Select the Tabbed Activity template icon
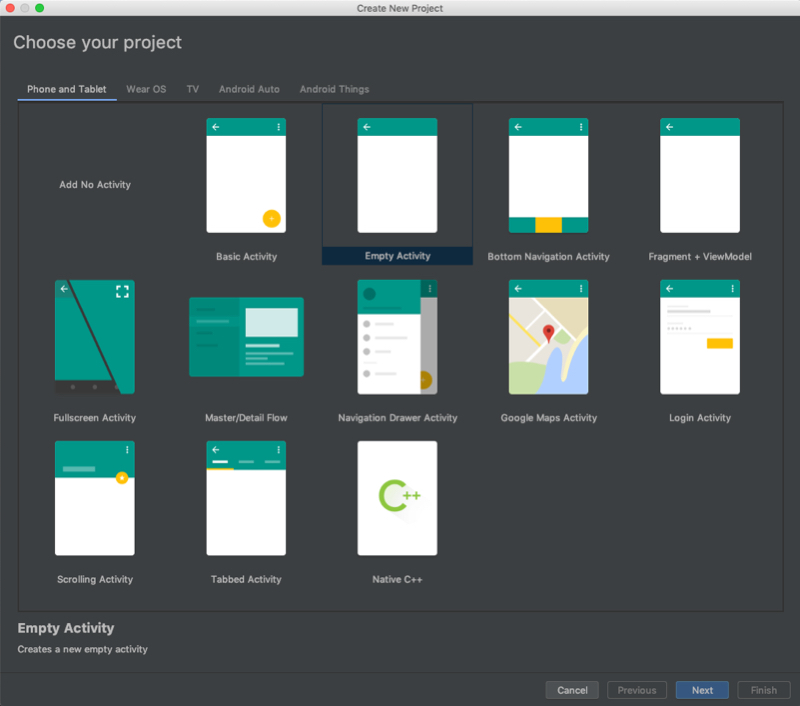The width and height of the screenshot is (800, 706). pyautogui.click(x=246, y=498)
